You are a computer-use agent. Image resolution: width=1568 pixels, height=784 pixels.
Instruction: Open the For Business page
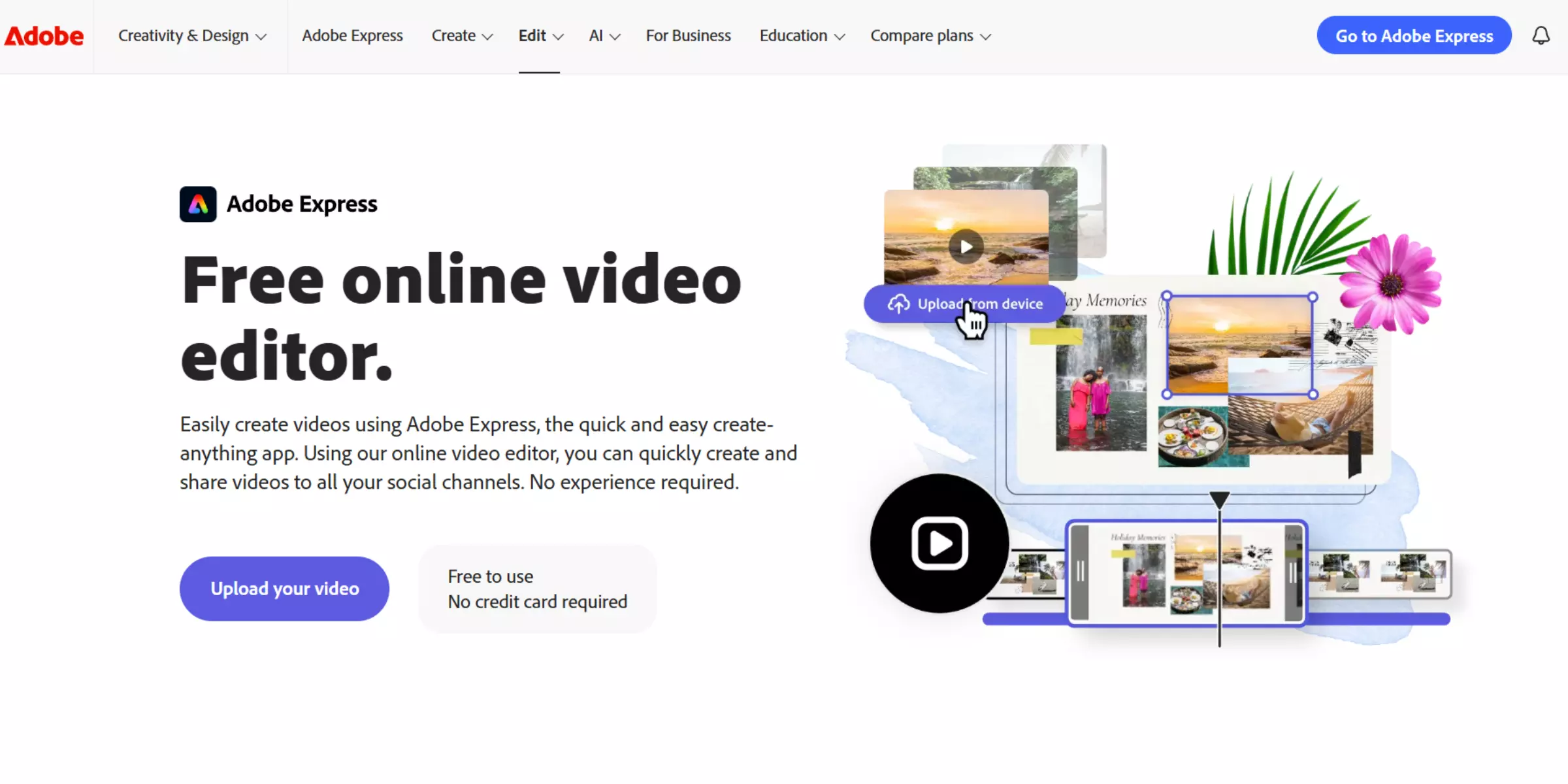[688, 36]
